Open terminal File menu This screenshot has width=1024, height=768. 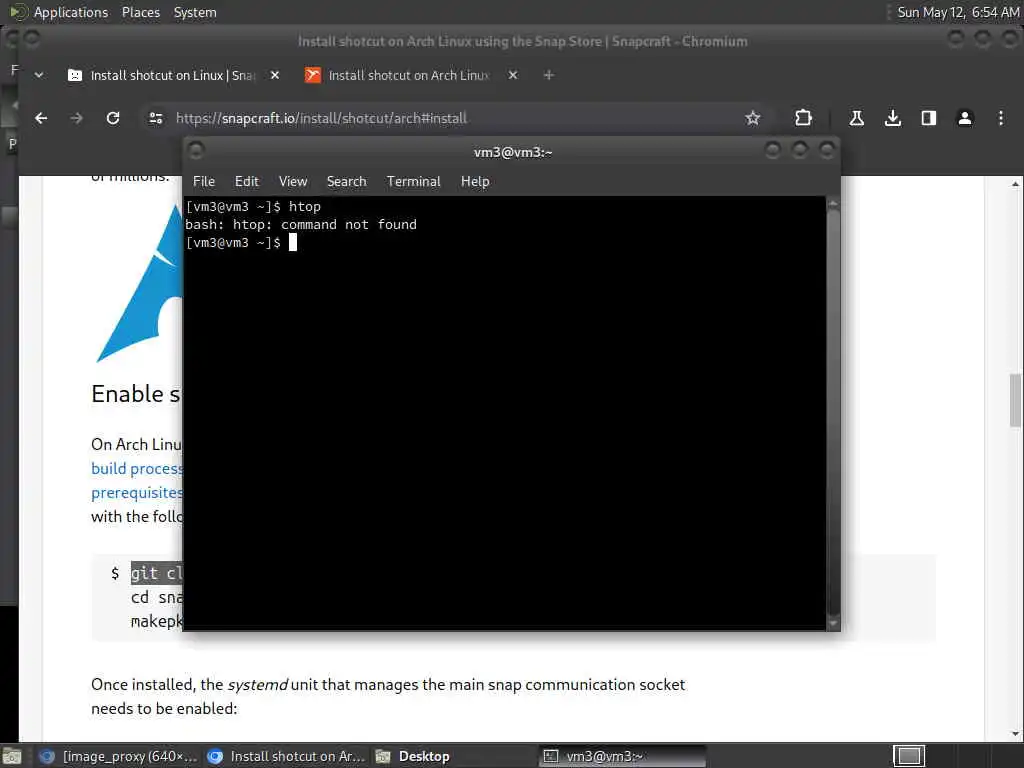tap(204, 182)
